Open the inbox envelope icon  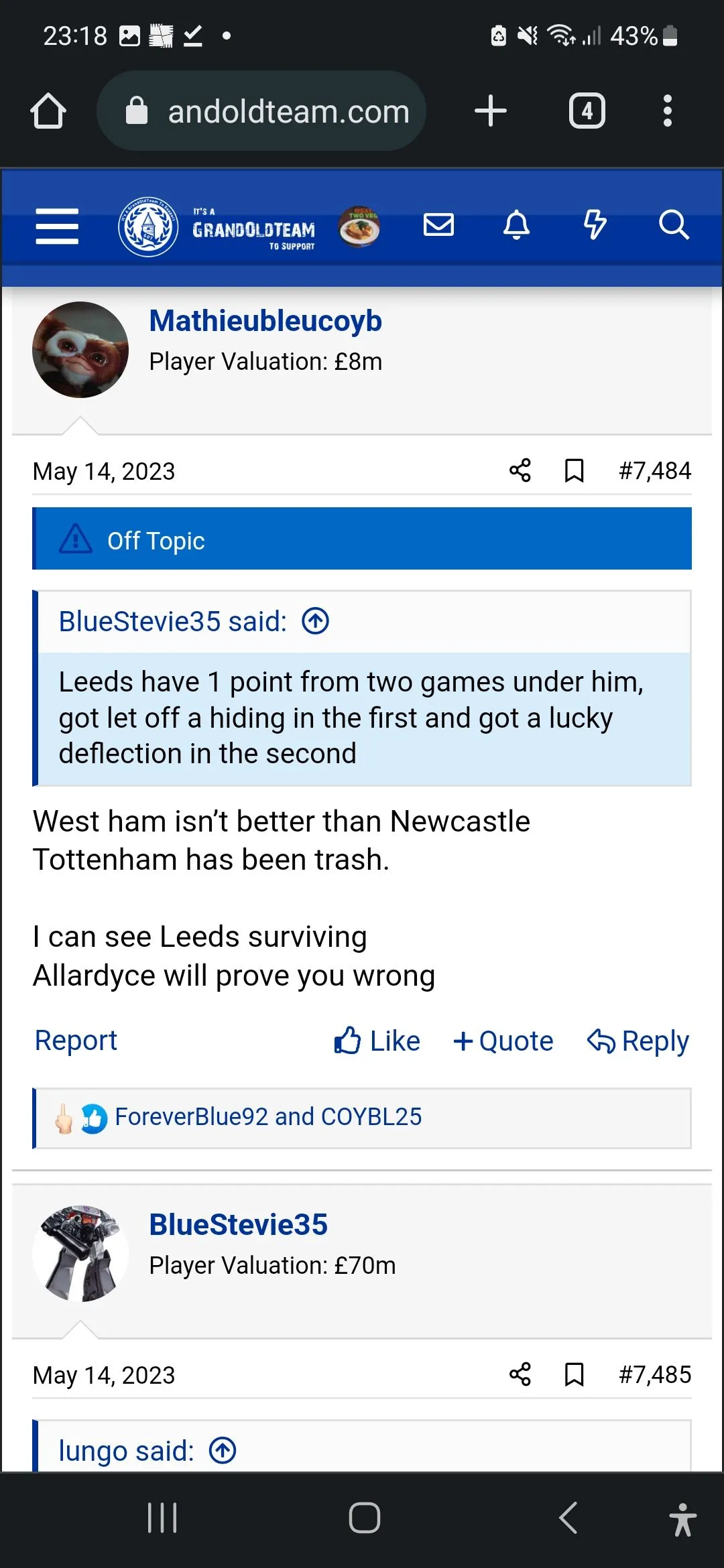pyautogui.click(x=439, y=225)
